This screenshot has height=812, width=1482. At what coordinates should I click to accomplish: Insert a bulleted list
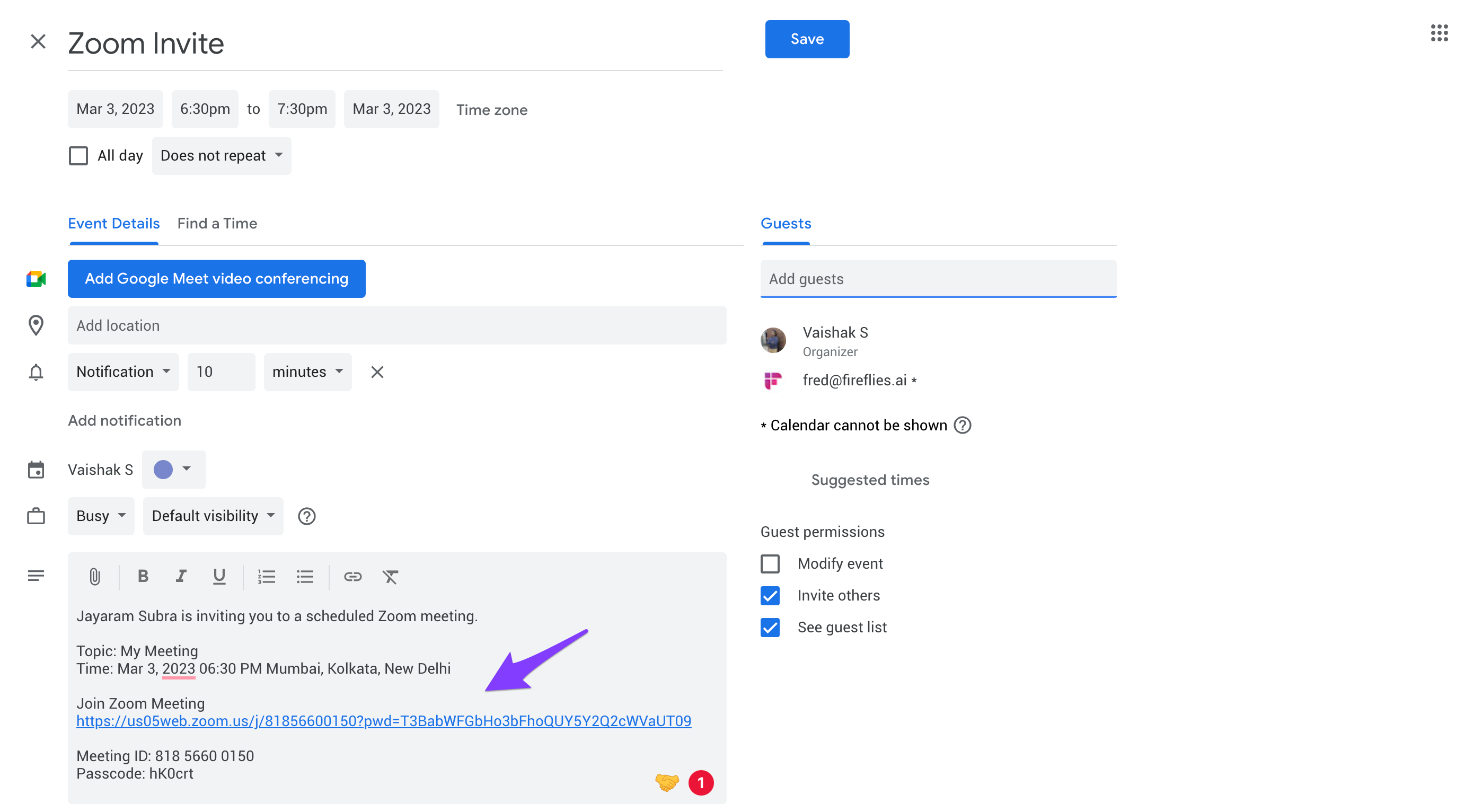coord(305,577)
